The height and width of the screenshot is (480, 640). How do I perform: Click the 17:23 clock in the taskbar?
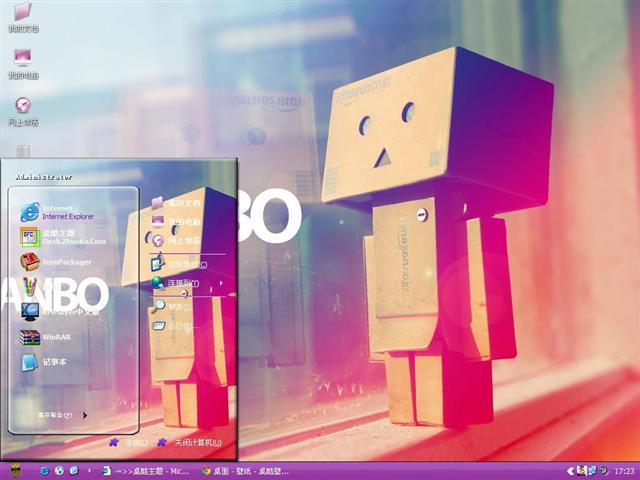coord(624,471)
